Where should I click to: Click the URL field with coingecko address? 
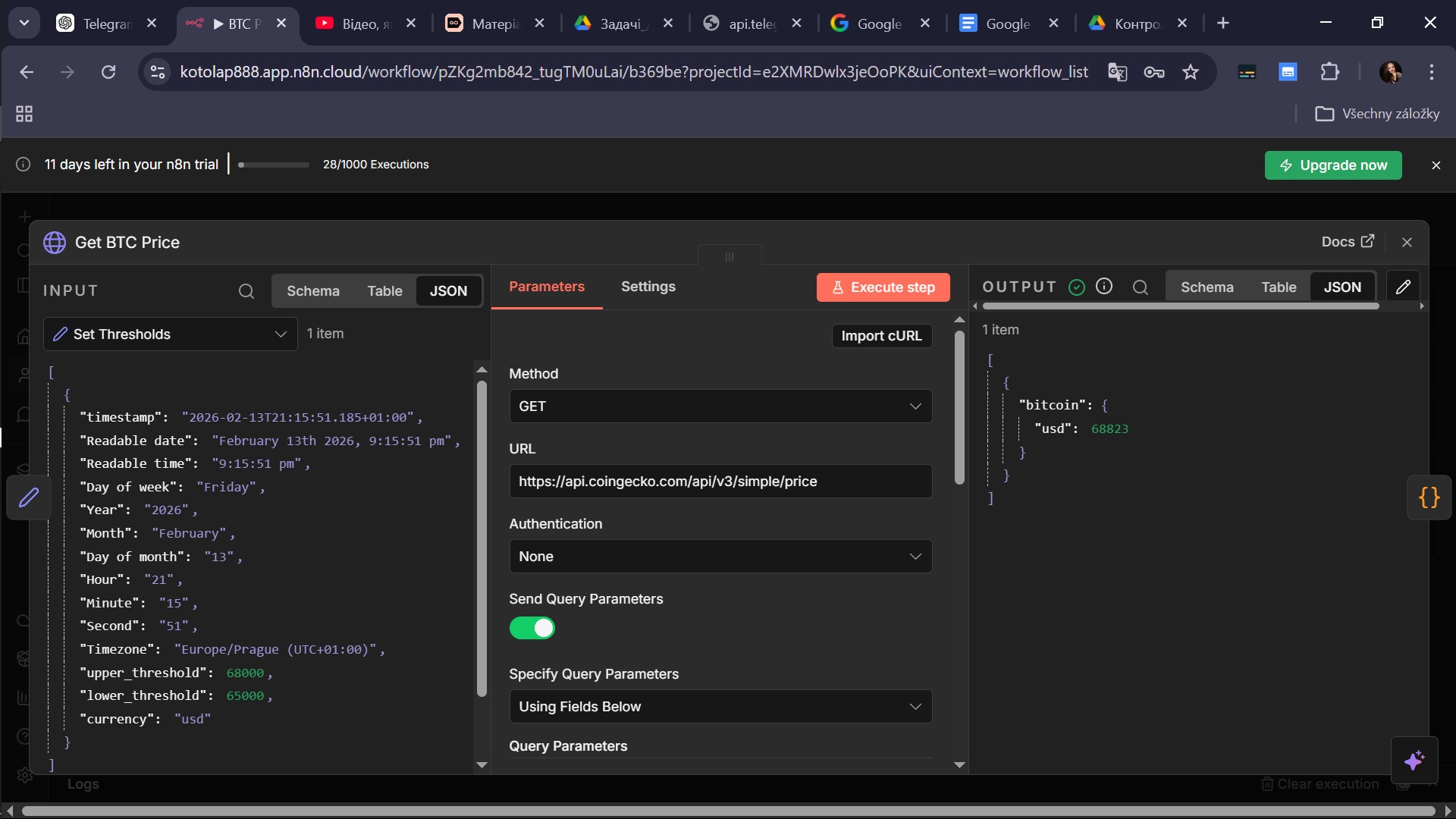[720, 482]
